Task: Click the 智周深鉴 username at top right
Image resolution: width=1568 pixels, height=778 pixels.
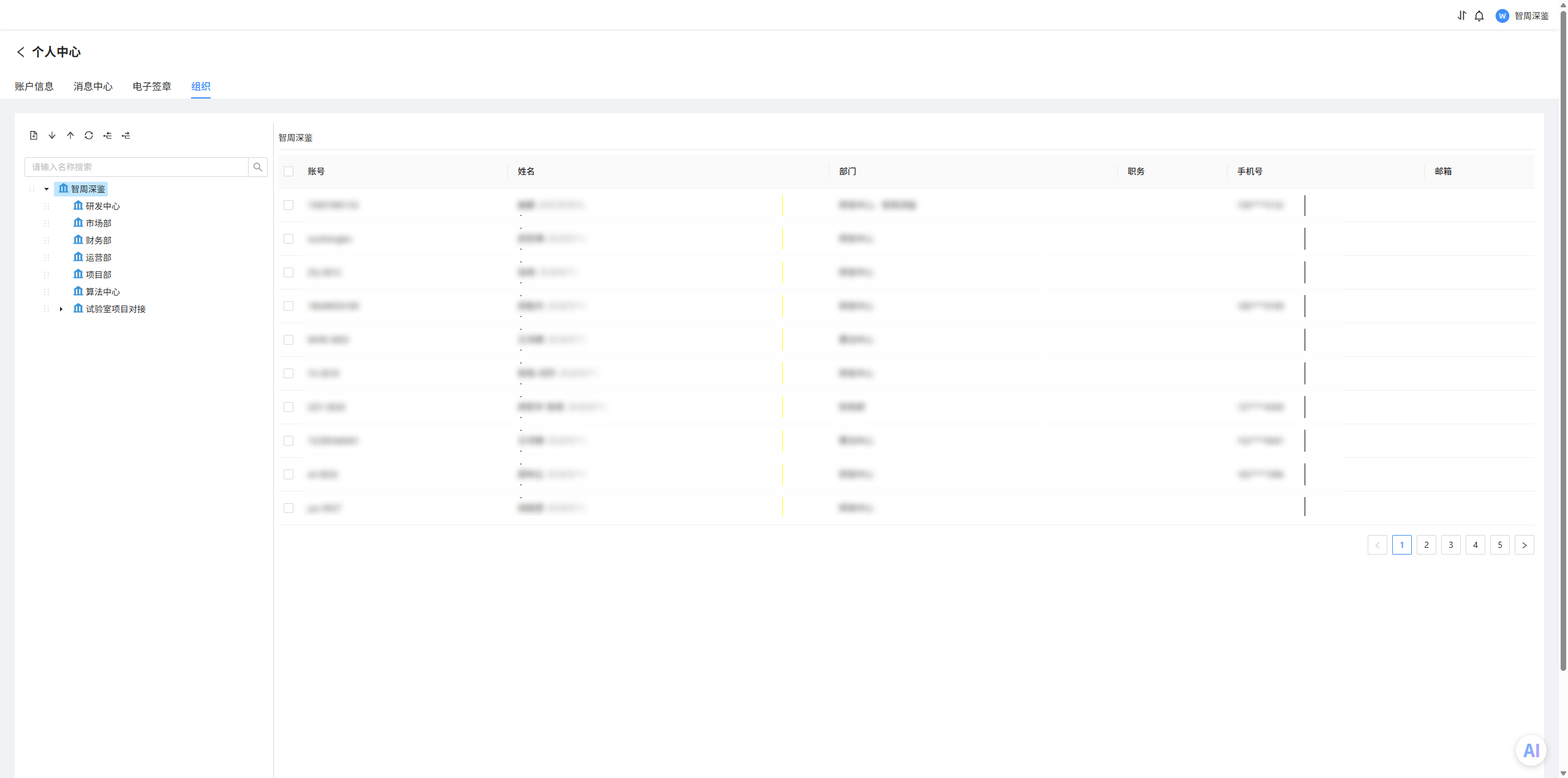Action: click(1532, 16)
